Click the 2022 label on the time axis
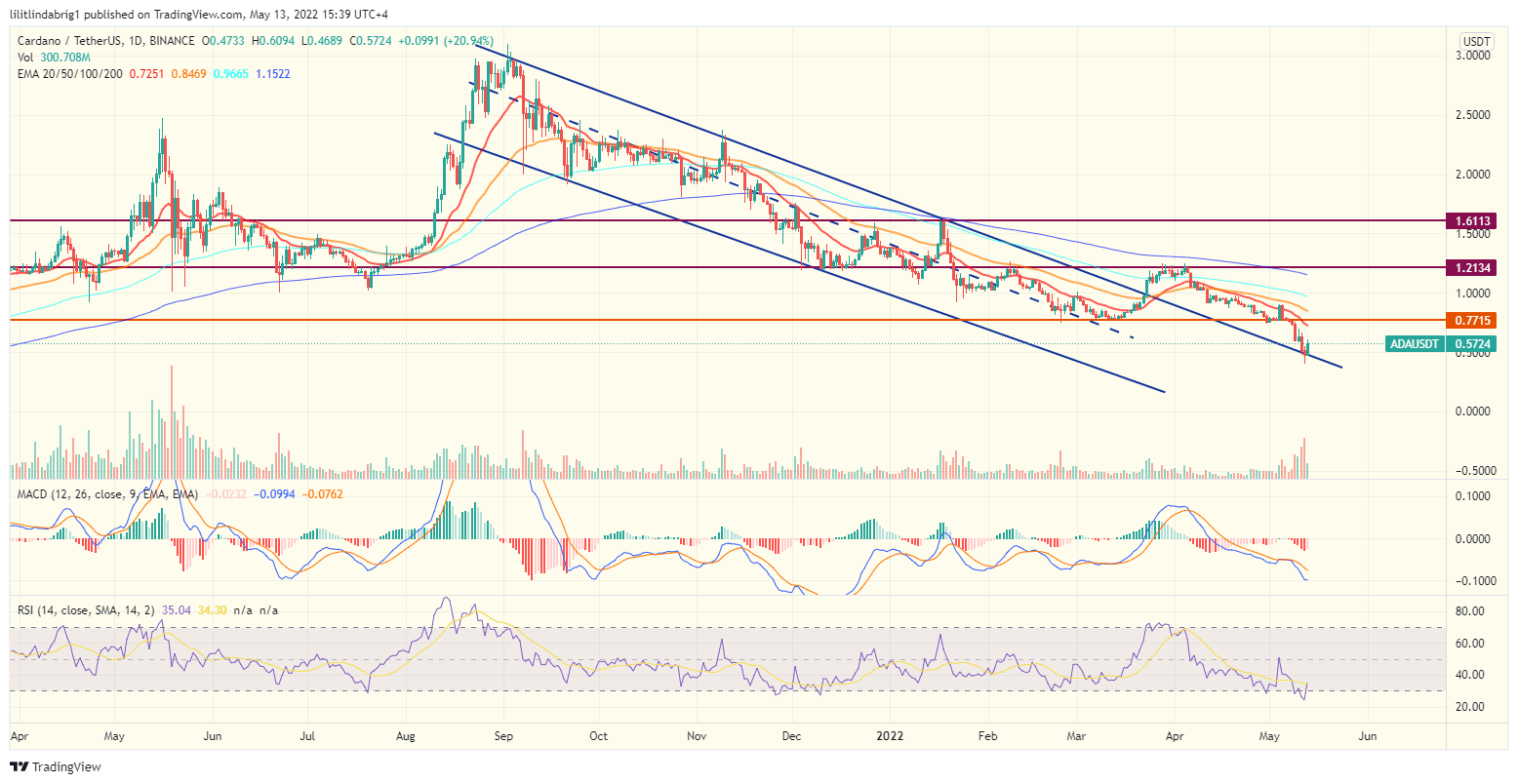1518x784 pixels. [x=889, y=736]
